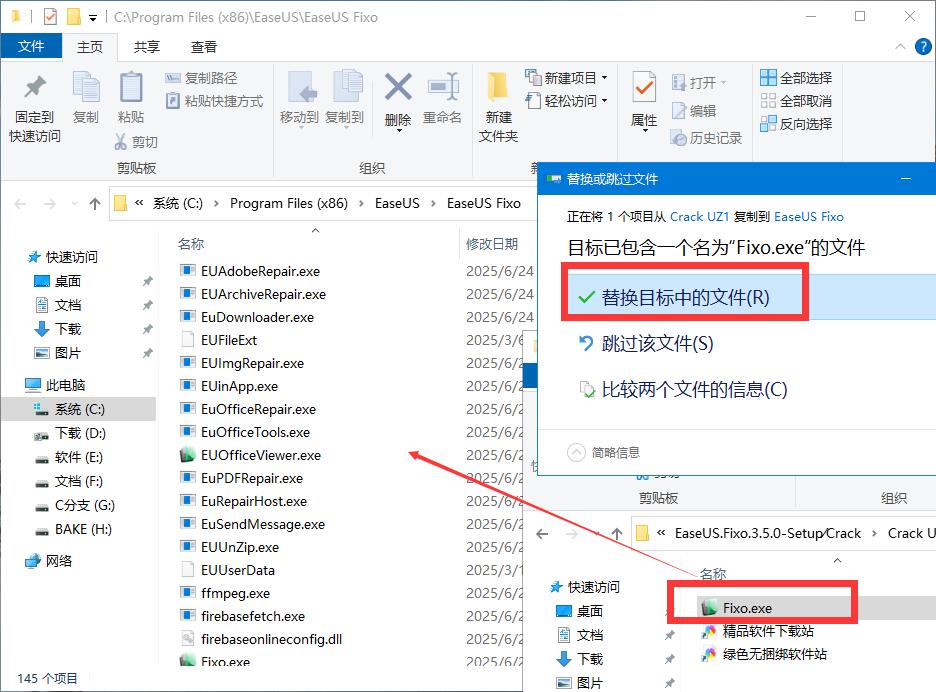Switch to the Home (主页) tab
Screen dimensions: 936x692
[x=90, y=47]
